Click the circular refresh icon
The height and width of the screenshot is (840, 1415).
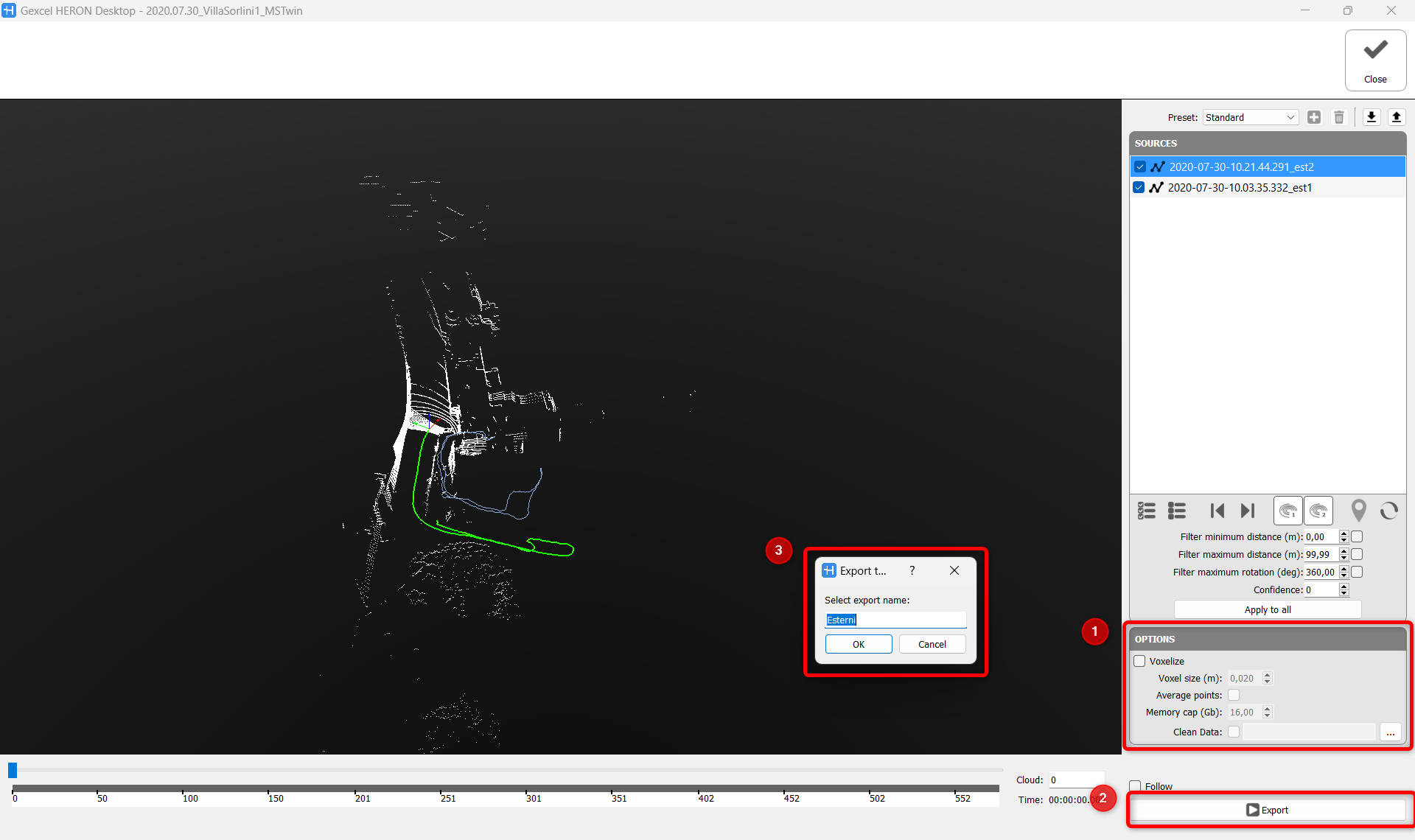tap(1389, 511)
